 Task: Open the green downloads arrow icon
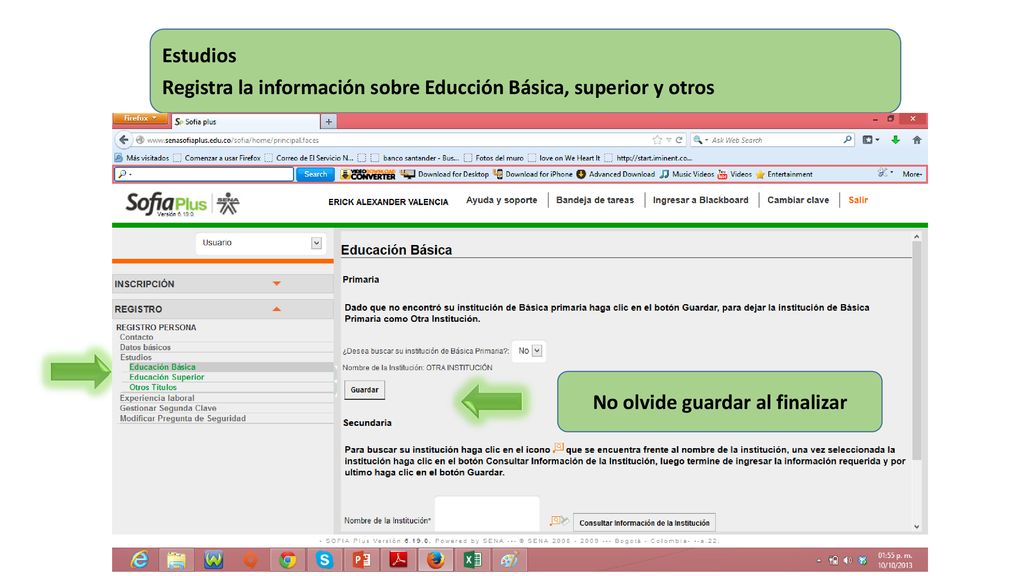(895, 140)
